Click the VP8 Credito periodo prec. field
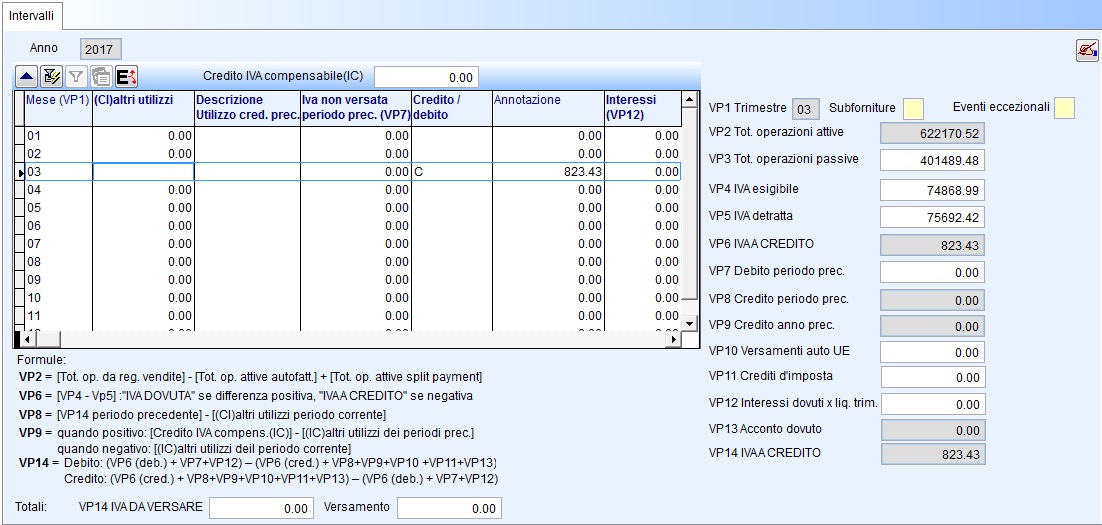The height and width of the screenshot is (525, 1102). [x=932, y=300]
